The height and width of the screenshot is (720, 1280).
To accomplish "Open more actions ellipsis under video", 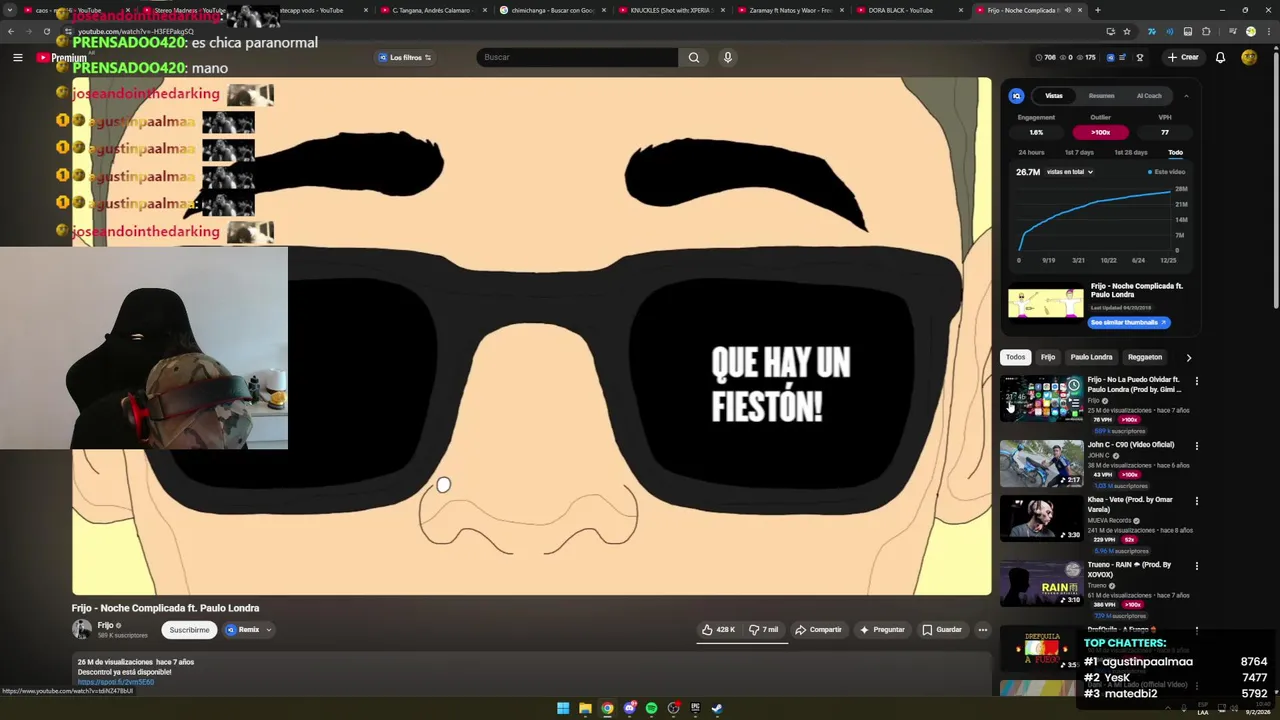I will point(983,630).
